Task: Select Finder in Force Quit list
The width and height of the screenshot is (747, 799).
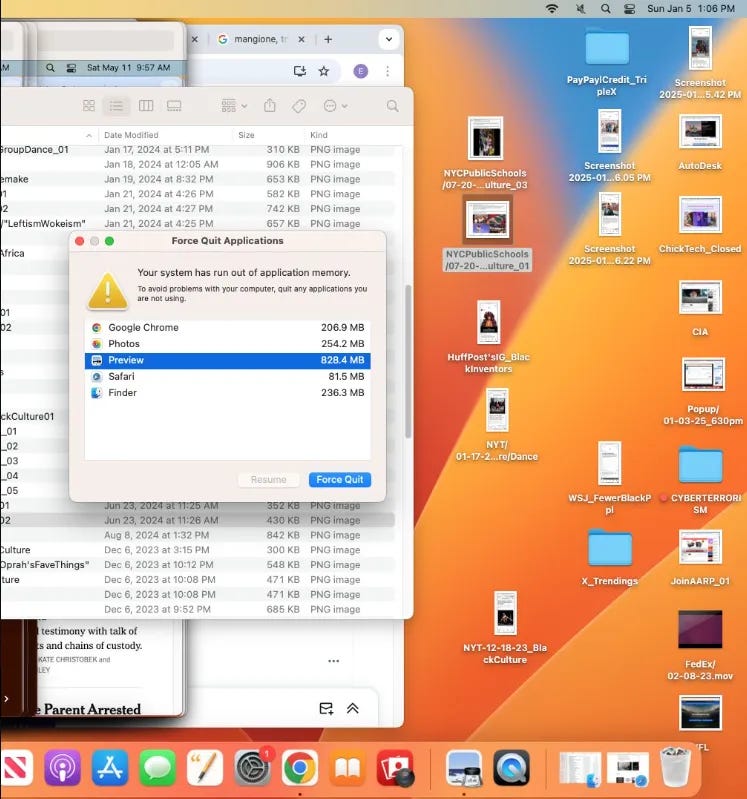Action: point(227,393)
